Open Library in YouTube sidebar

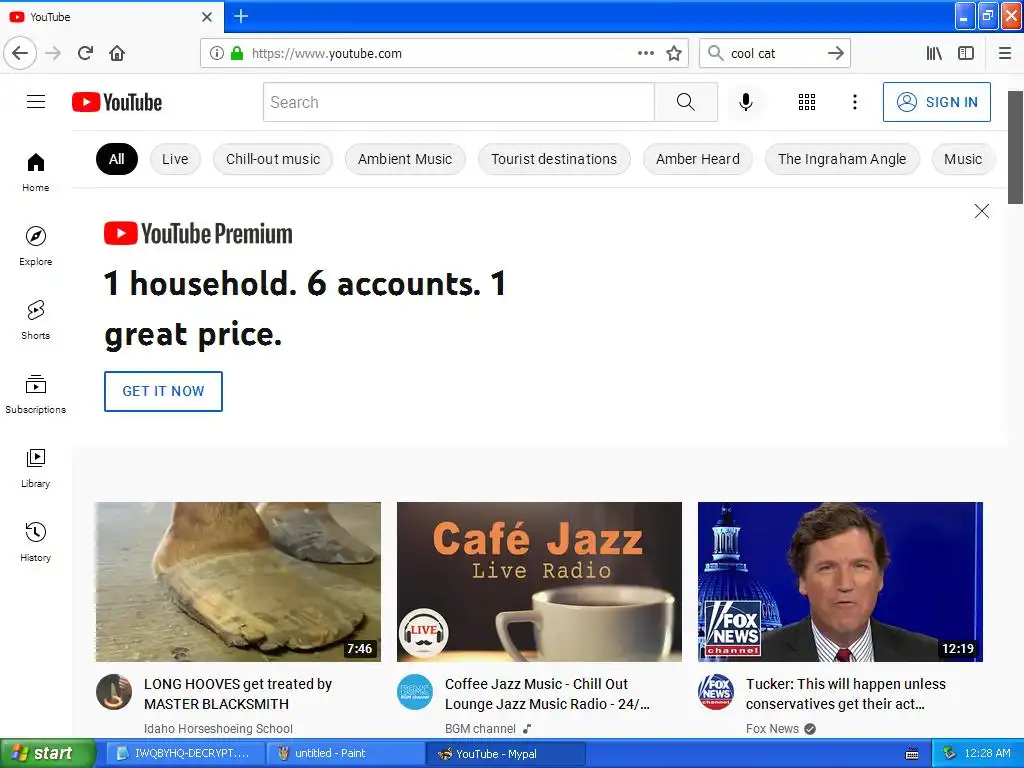click(x=35, y=468)
